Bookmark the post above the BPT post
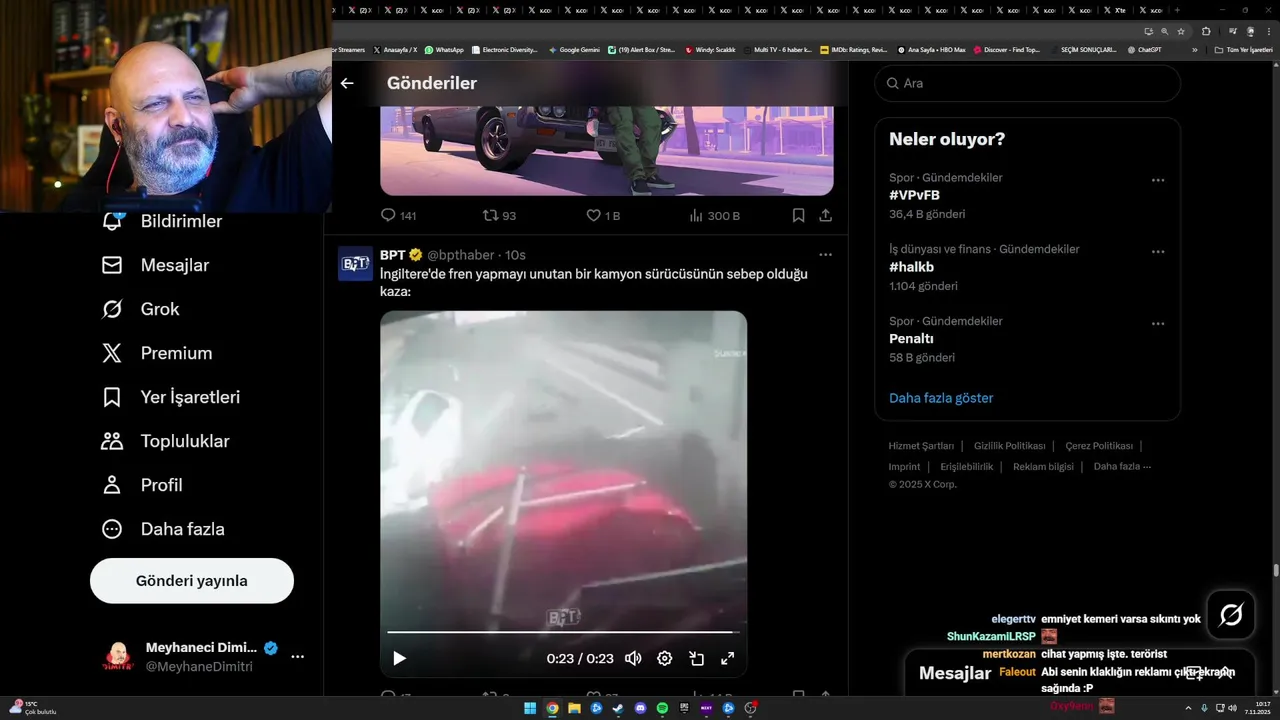The width and height of the screenshot is (1280, 720). [798, 215]
